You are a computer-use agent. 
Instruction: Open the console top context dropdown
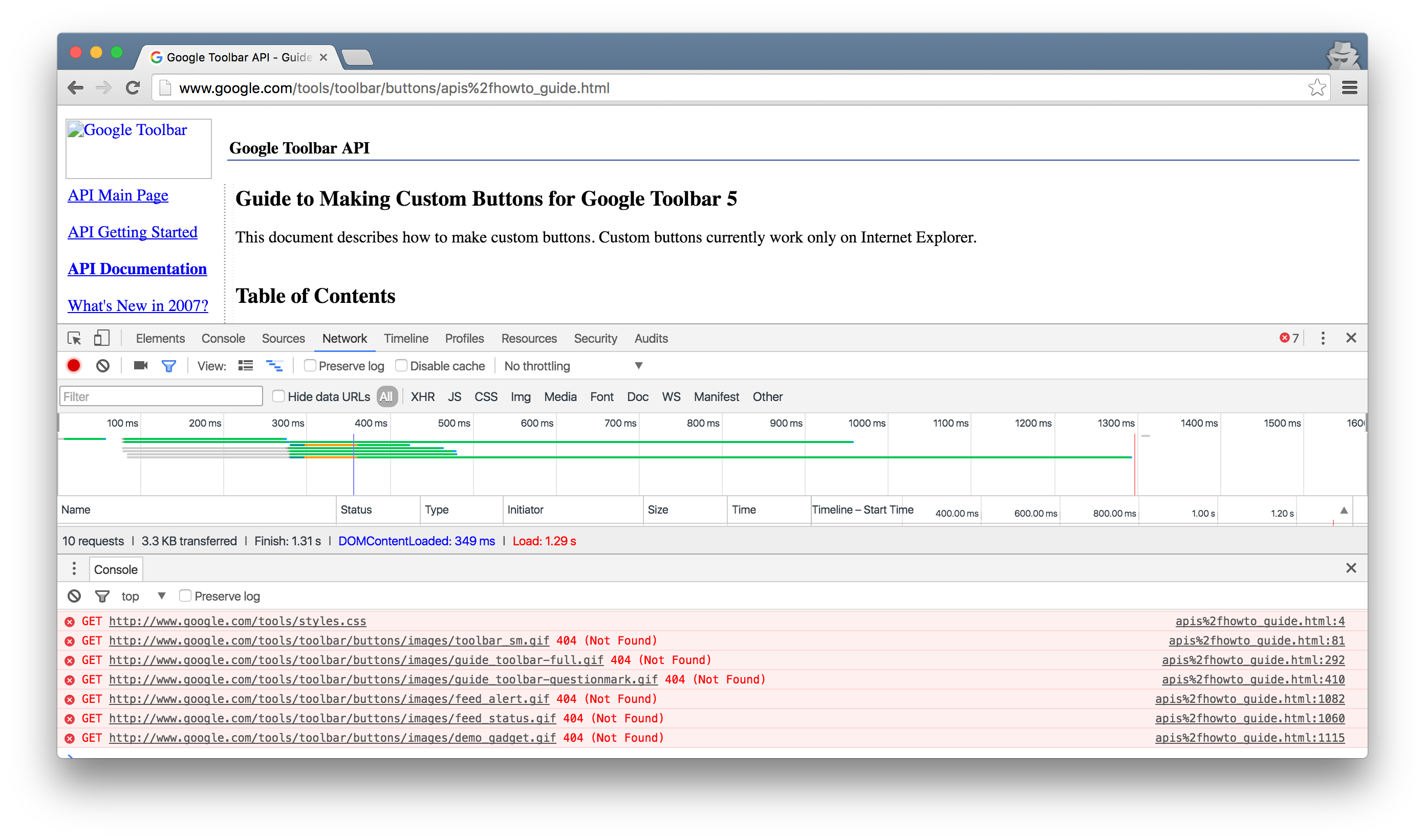[144, 596]
